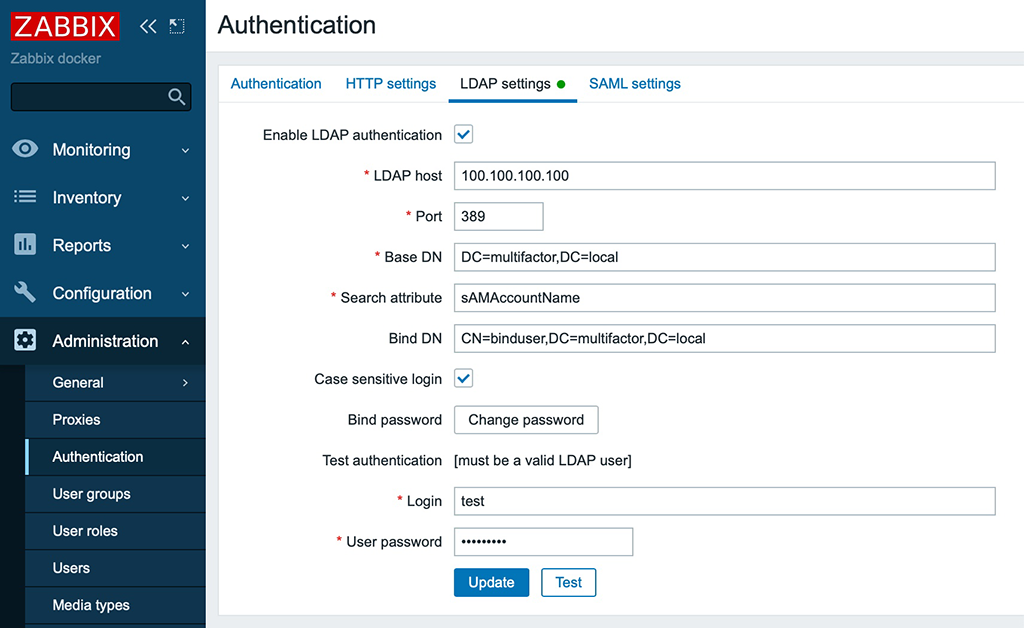
Task: Open the HTTP settings tab
Action: coord(390,84)
